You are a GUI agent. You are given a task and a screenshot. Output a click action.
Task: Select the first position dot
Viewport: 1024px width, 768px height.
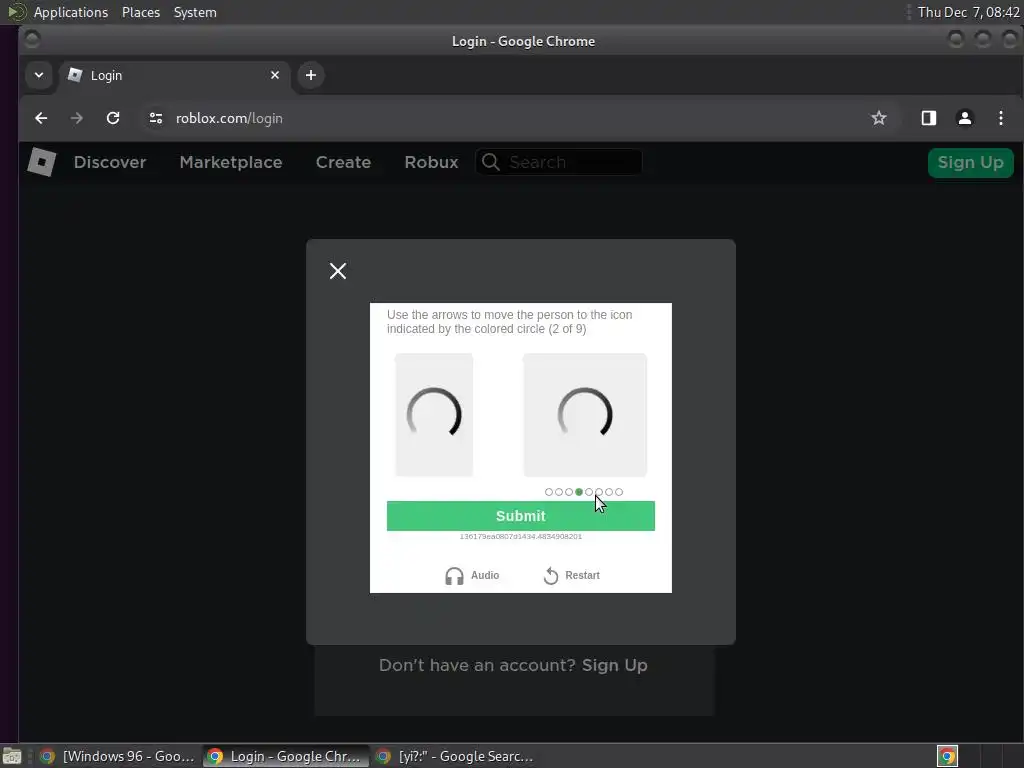click(549, 492)
